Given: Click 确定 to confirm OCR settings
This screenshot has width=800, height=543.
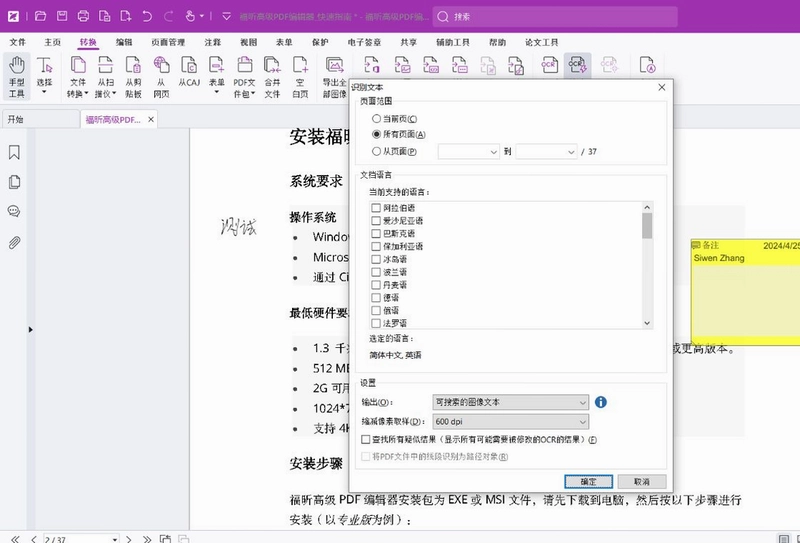Looking at the screenshot, I should 588,481.
